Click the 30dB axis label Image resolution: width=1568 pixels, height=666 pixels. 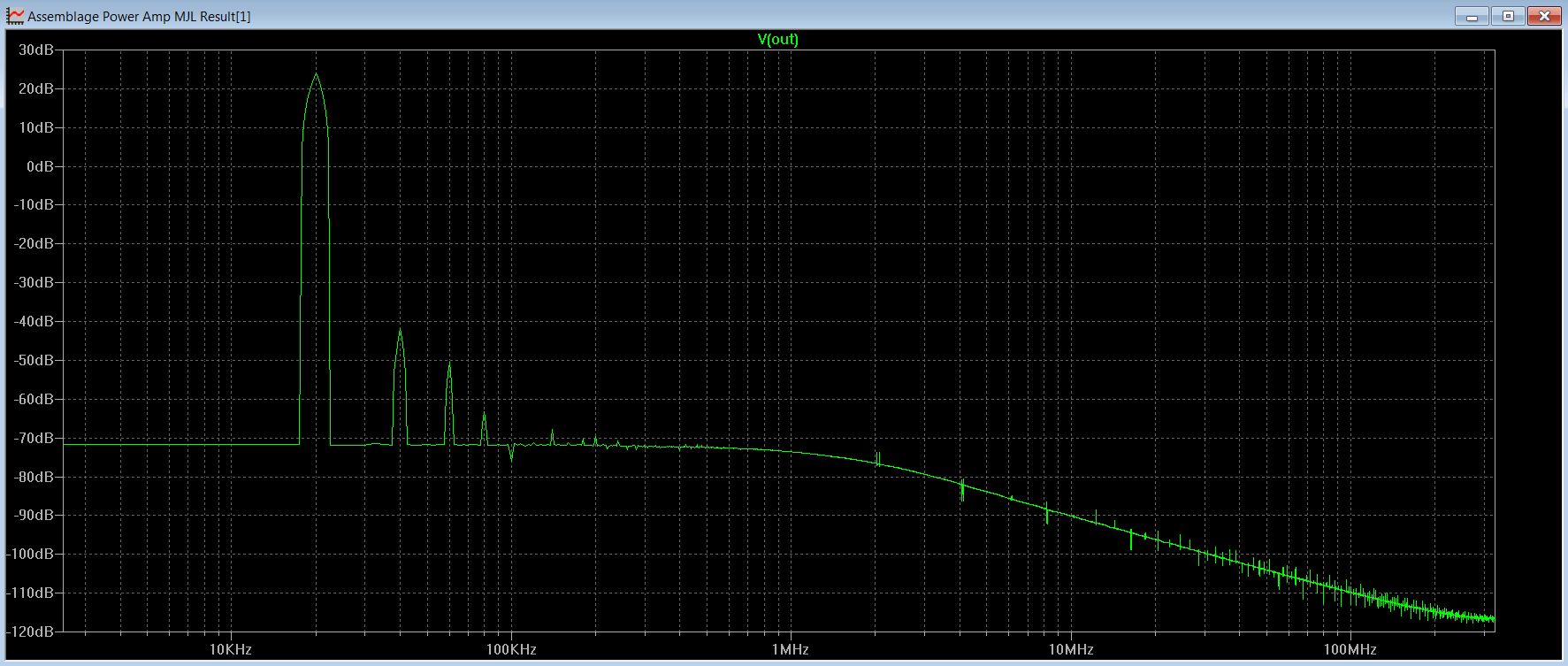click(x=36, y=50)
